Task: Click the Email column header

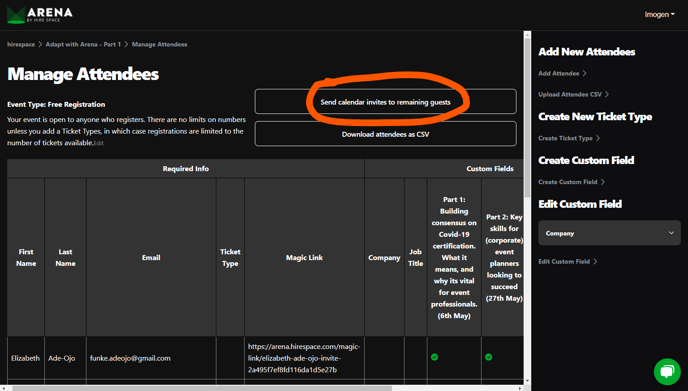Action: (x=151, y=258)
